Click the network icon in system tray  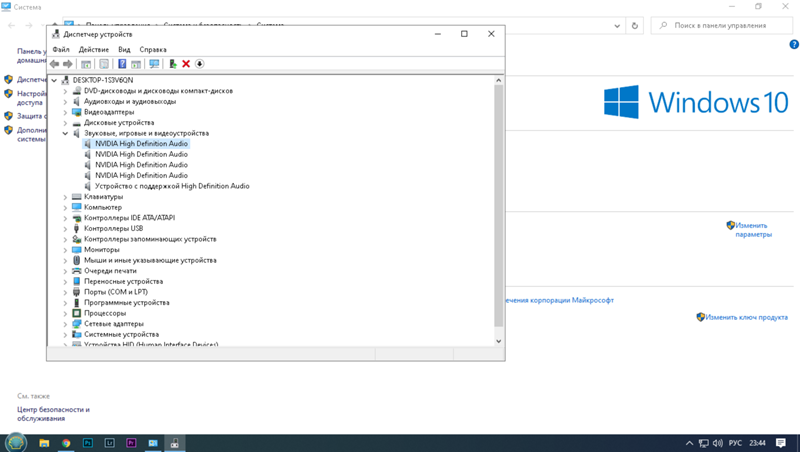point(704,443)
